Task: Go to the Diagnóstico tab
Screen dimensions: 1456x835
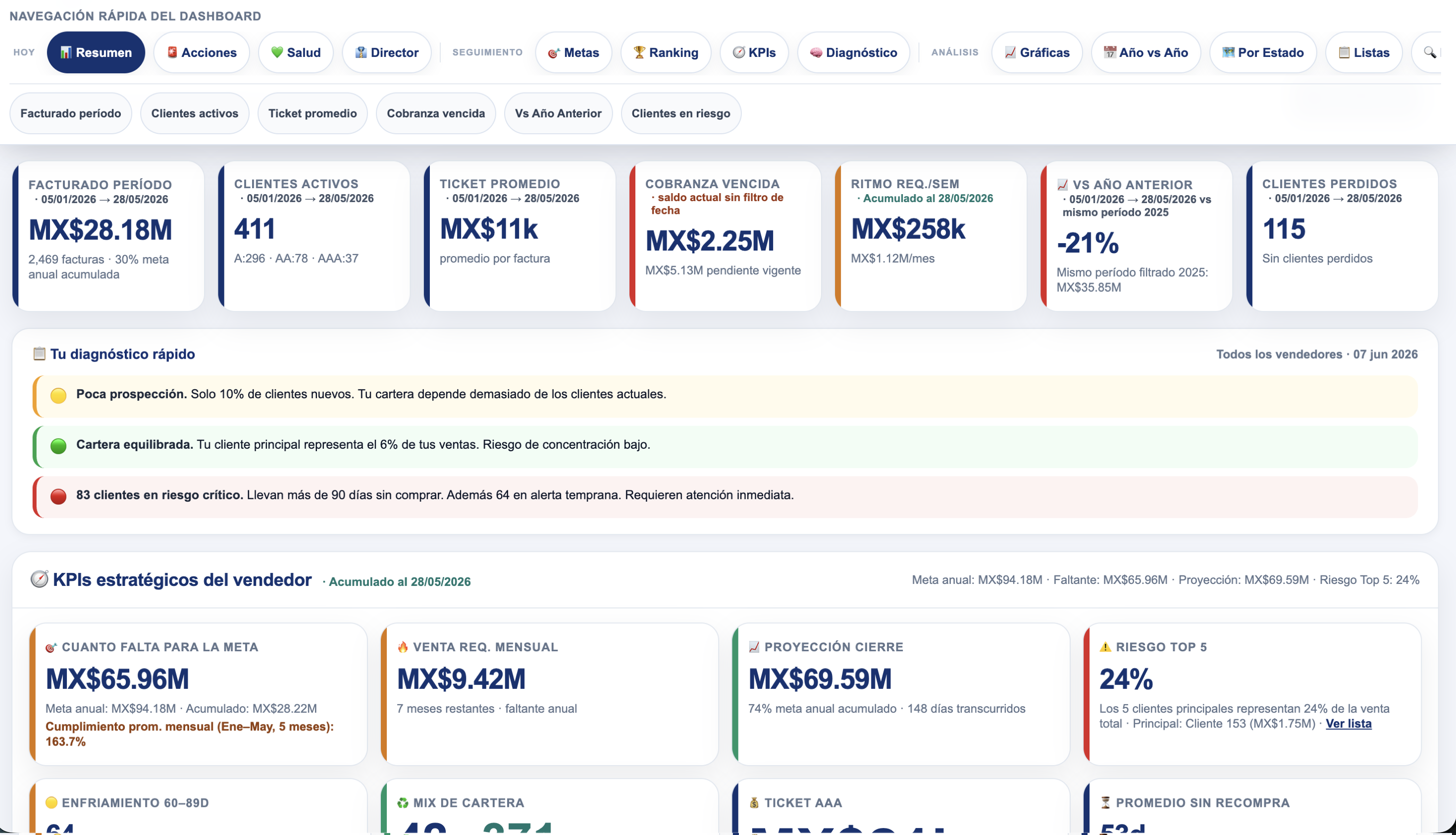Action: [853, 52]
